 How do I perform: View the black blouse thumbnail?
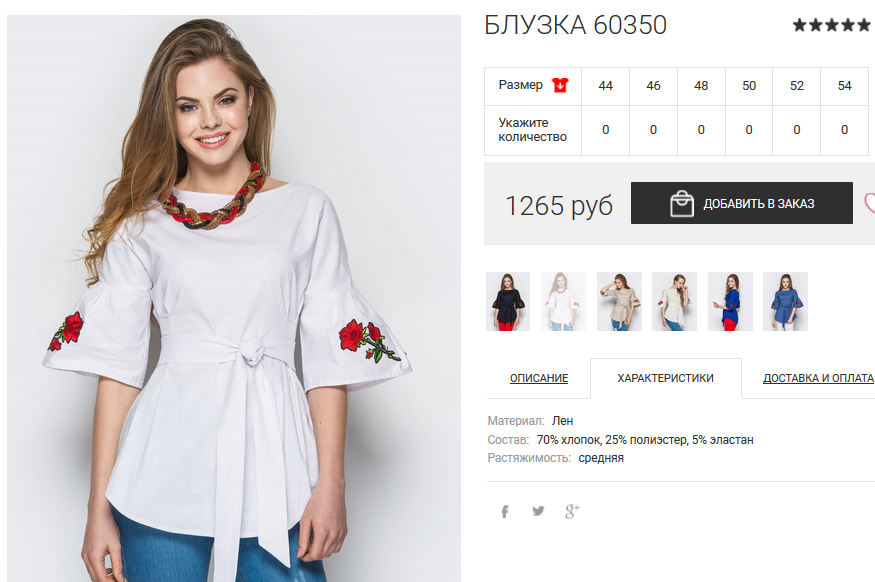coord(508,301)
